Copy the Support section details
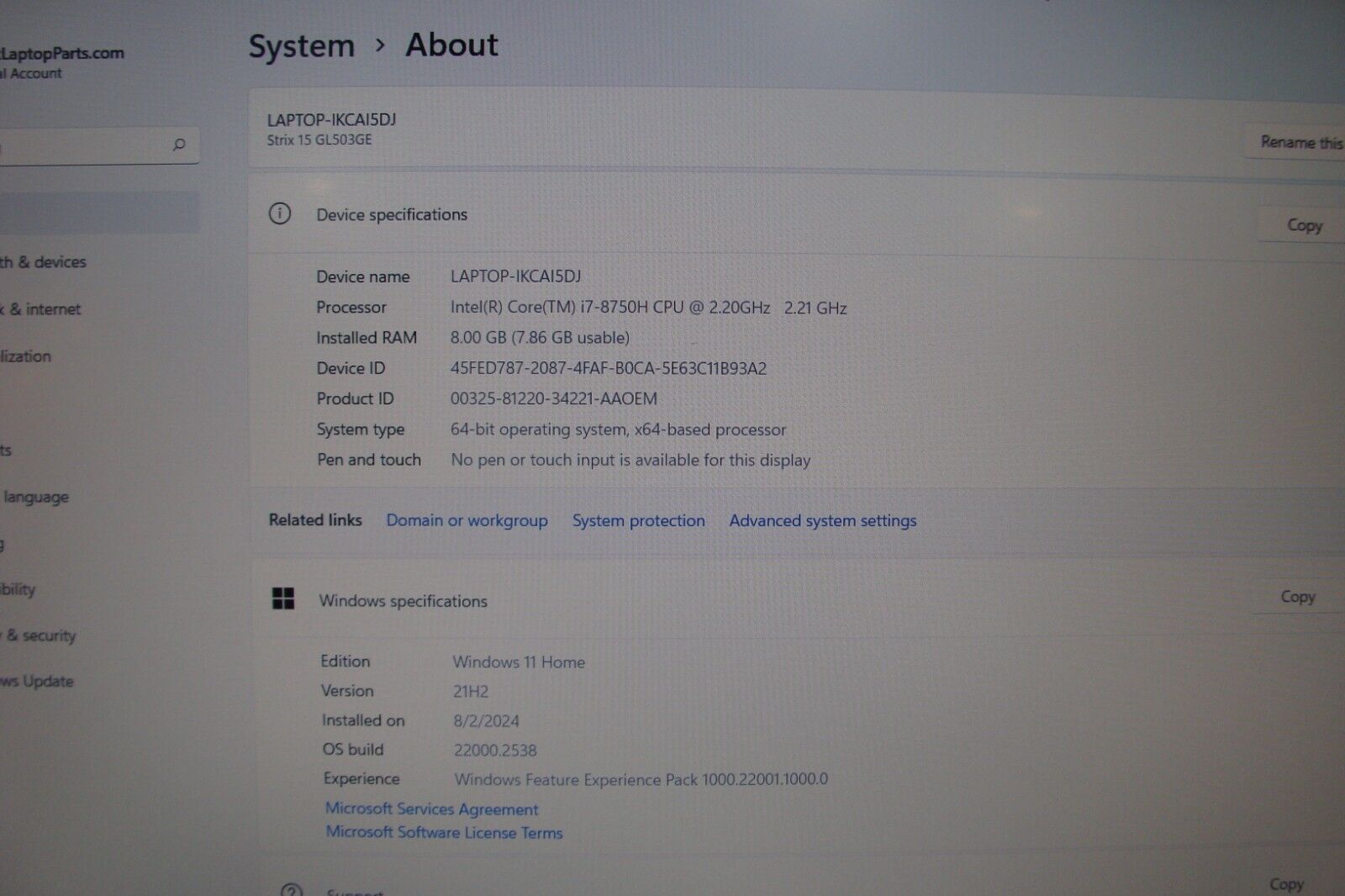 pos(1286,884)
